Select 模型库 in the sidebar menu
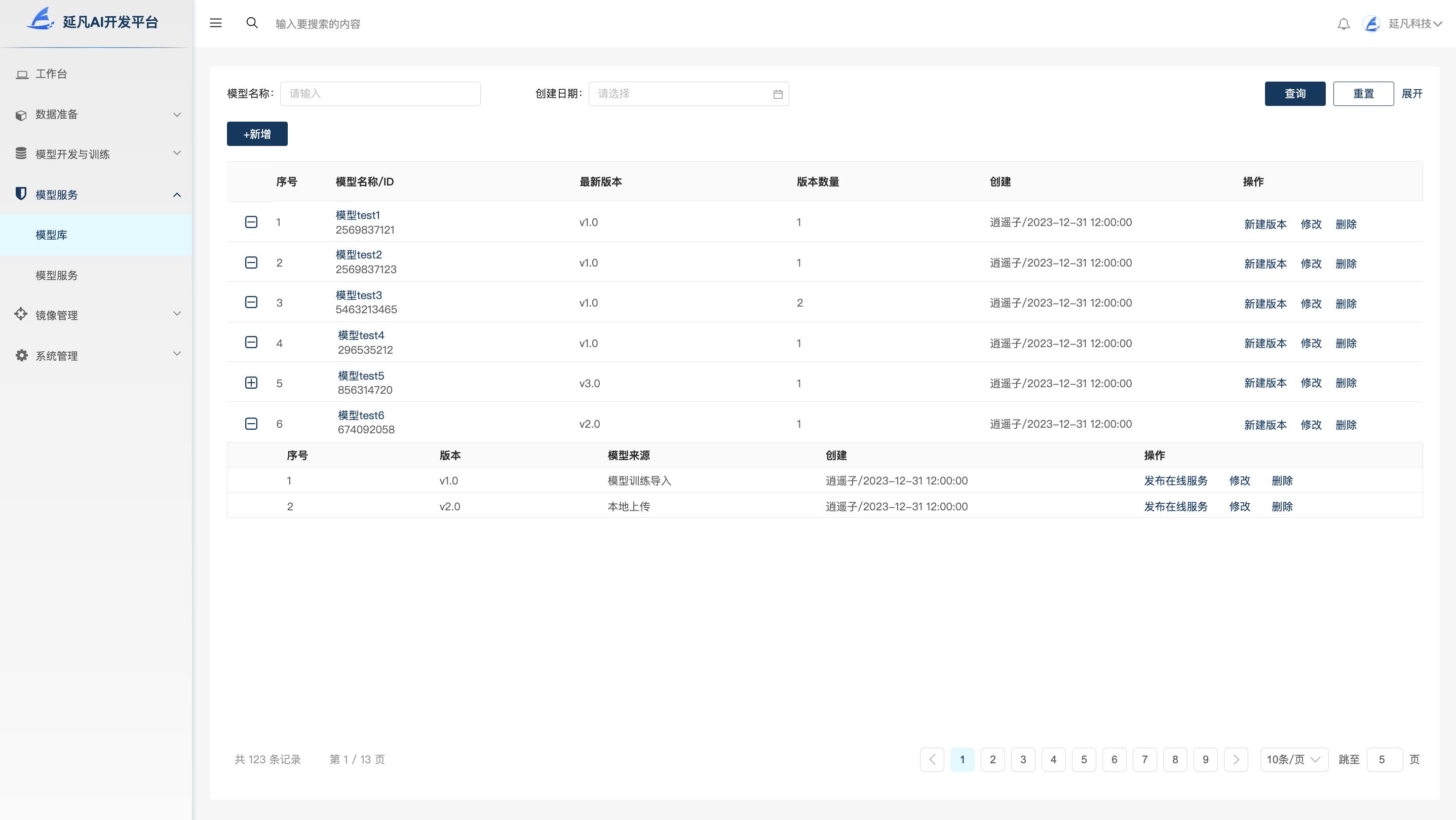The image size is (1456, 820). [x=52, y=234]
